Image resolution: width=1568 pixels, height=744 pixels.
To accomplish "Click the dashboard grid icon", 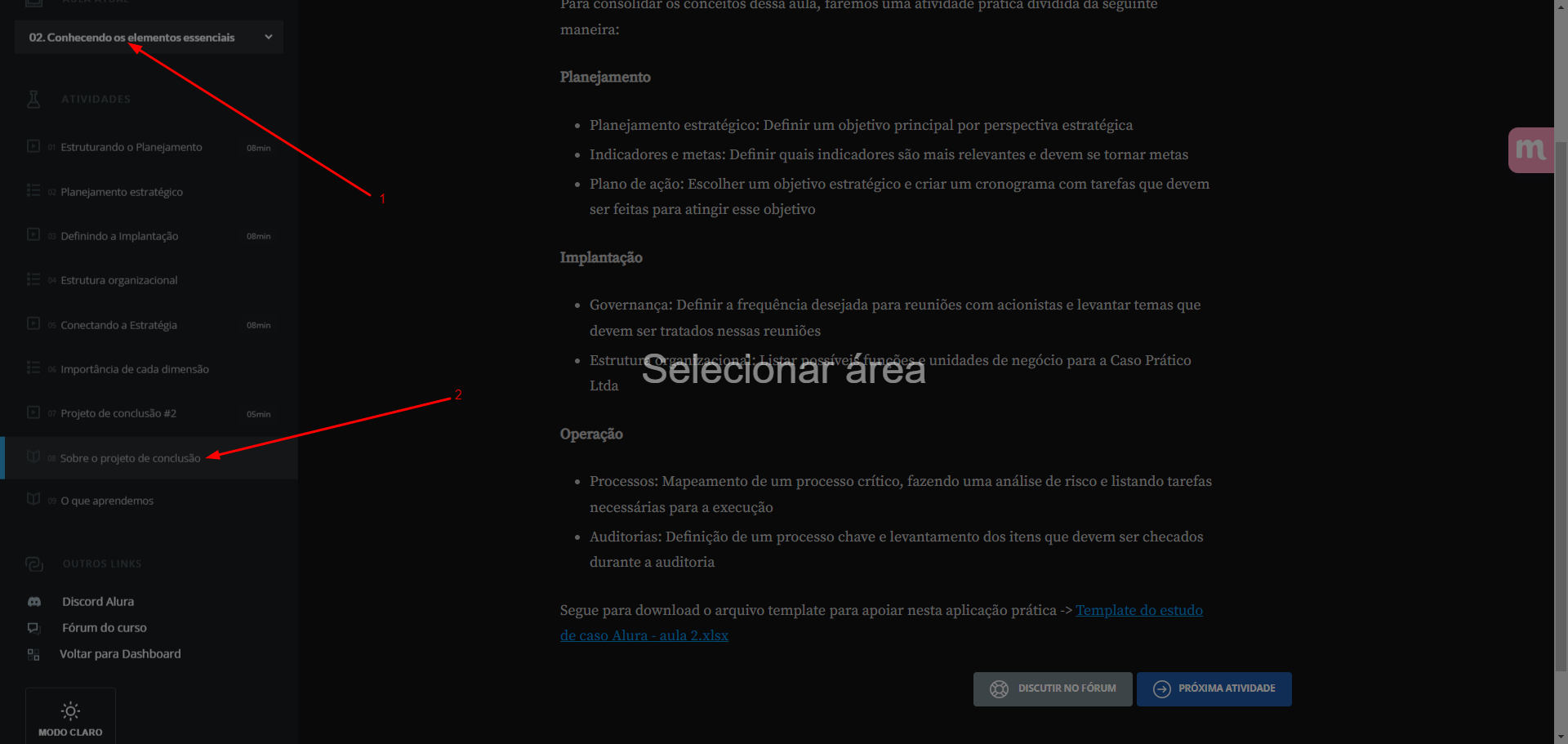I will (33, 654).
